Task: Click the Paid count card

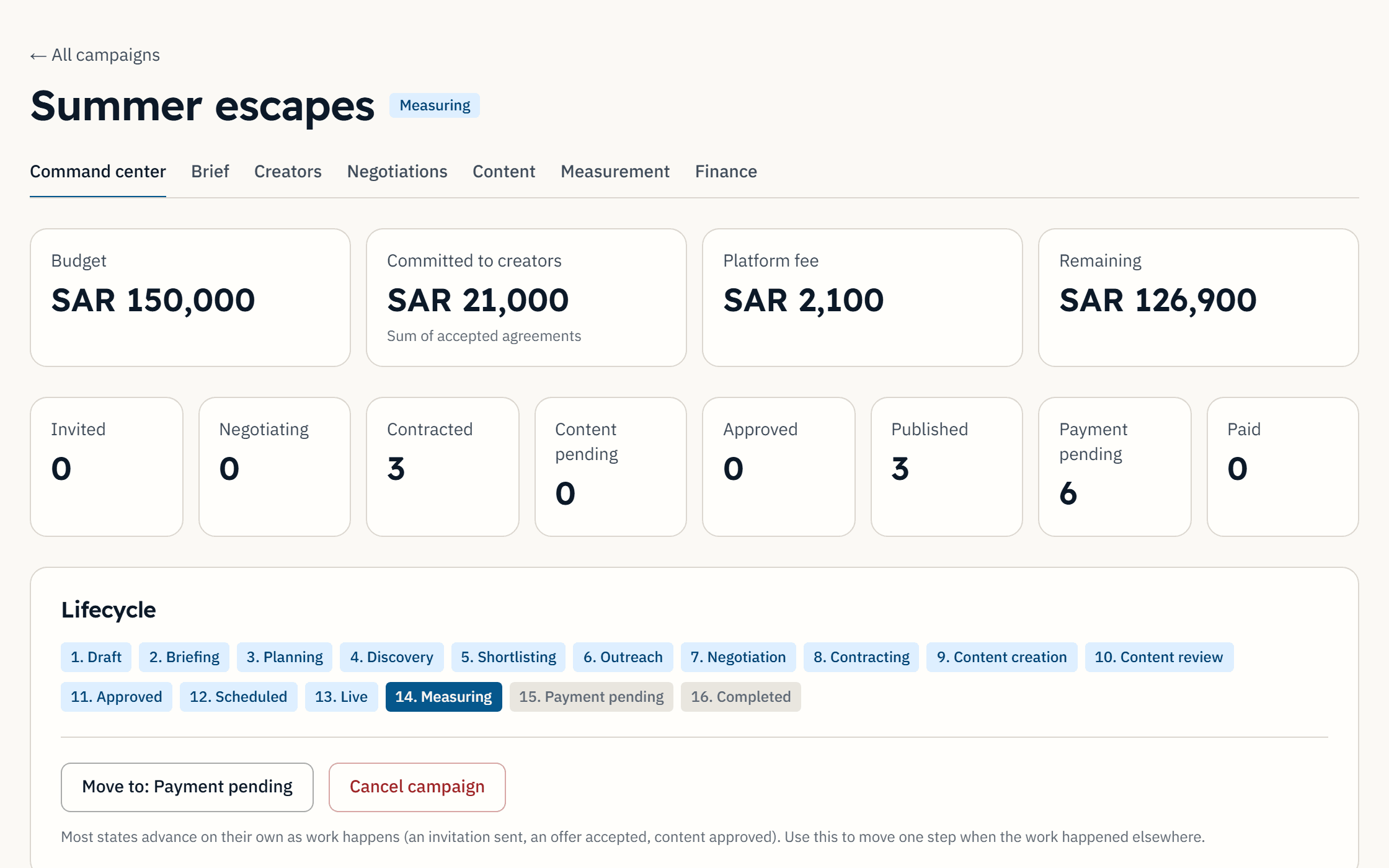Action: (1283, 467)
